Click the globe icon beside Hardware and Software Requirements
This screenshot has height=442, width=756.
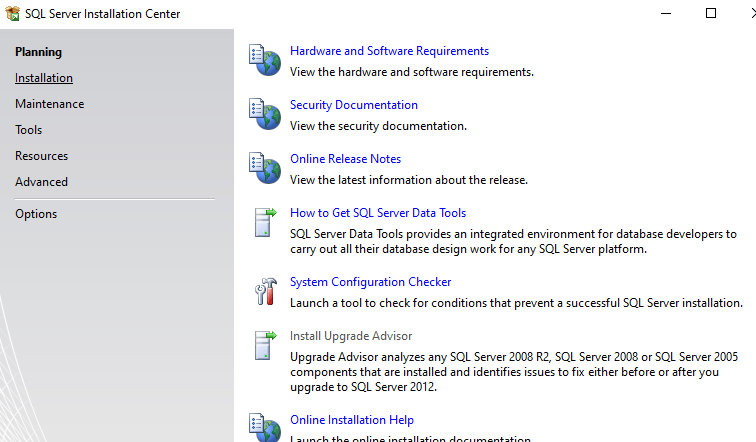[265, 60]
